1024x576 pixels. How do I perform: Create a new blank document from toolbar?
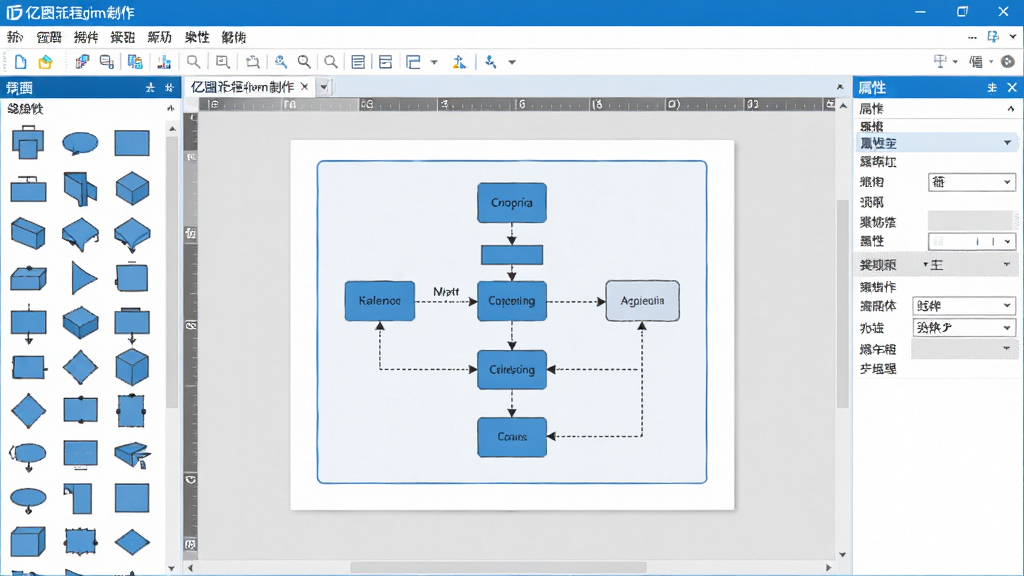click(20, 62)
